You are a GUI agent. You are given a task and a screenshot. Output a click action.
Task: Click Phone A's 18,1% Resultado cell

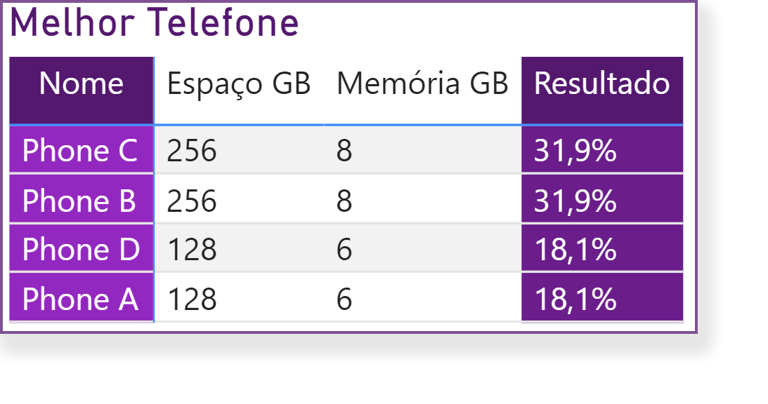(x=575, y=298)
